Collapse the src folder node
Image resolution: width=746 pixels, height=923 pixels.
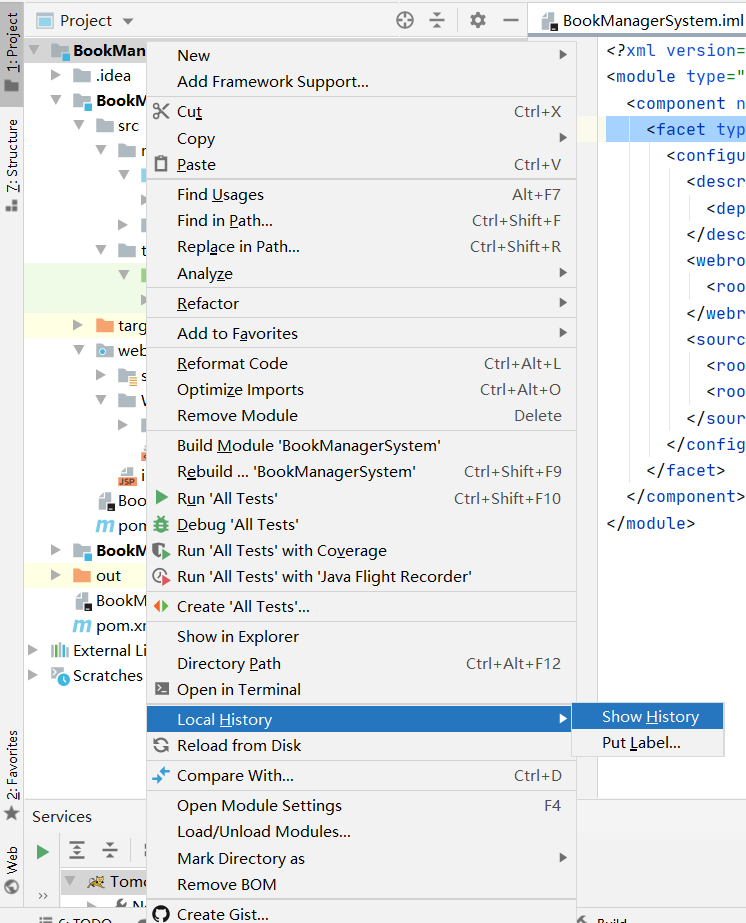point(79,125)
